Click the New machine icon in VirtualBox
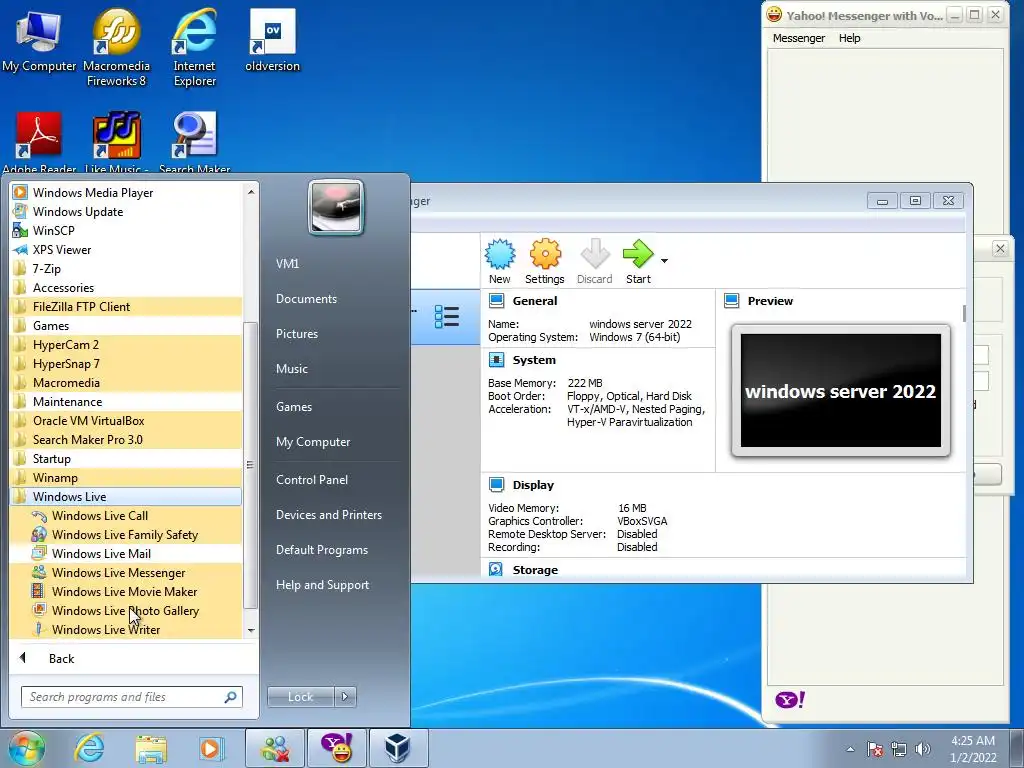The image size is (1024, 768). (500, 255)
